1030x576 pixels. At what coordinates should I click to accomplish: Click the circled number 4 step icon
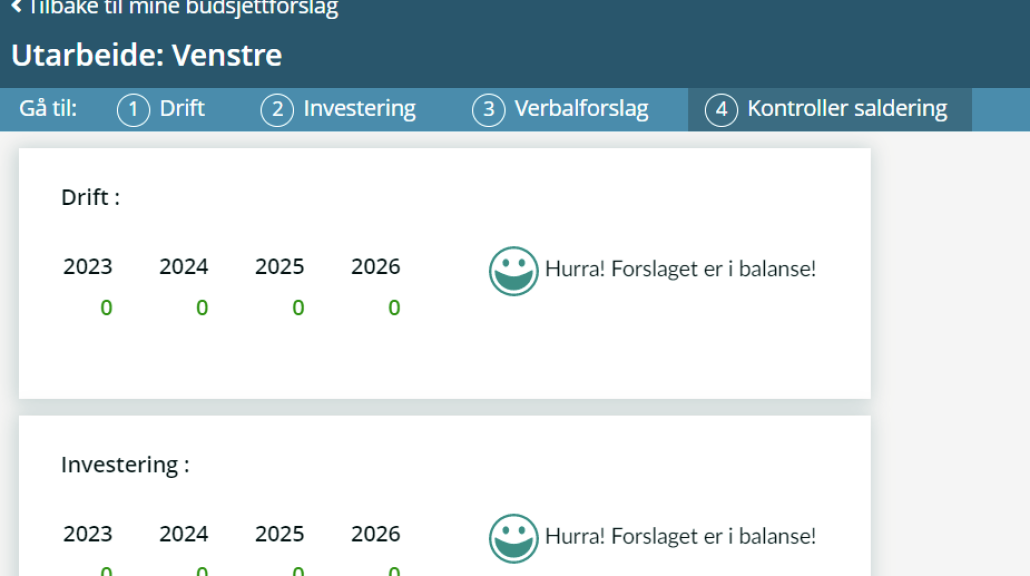click(x=721, y=110)
